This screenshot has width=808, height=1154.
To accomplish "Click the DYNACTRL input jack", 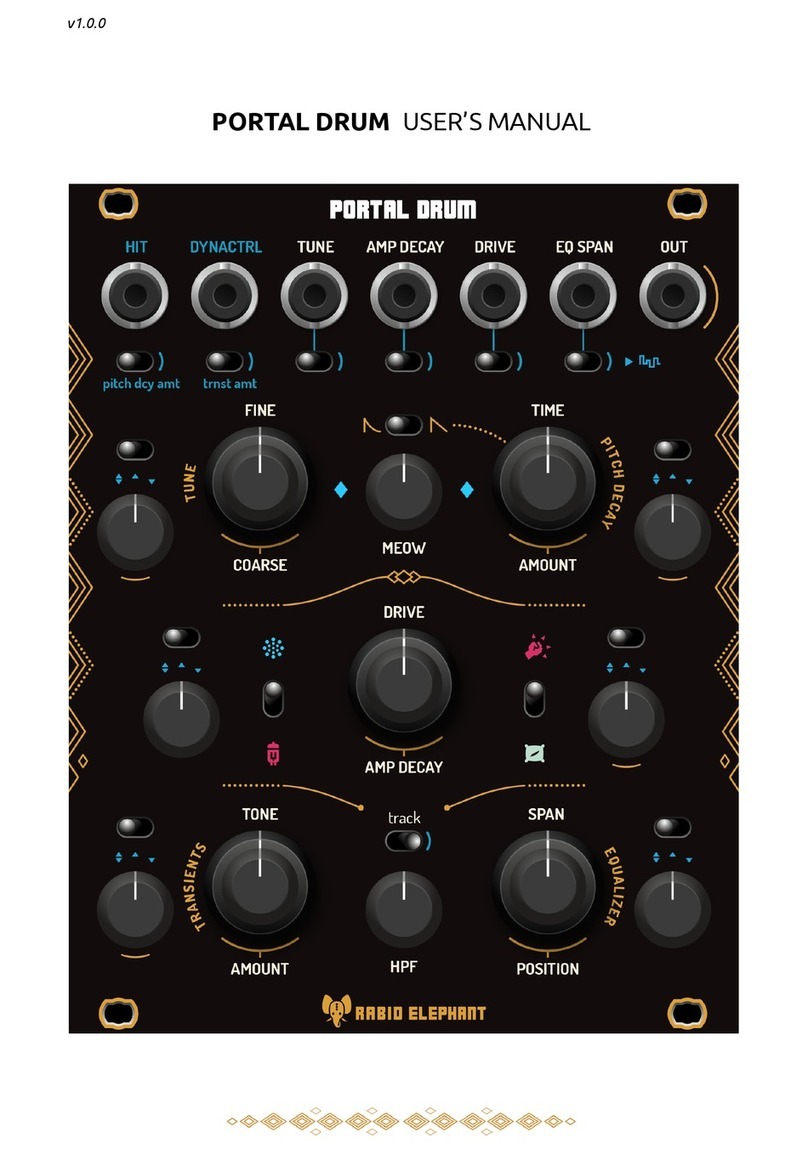I will tap(224, 295).
